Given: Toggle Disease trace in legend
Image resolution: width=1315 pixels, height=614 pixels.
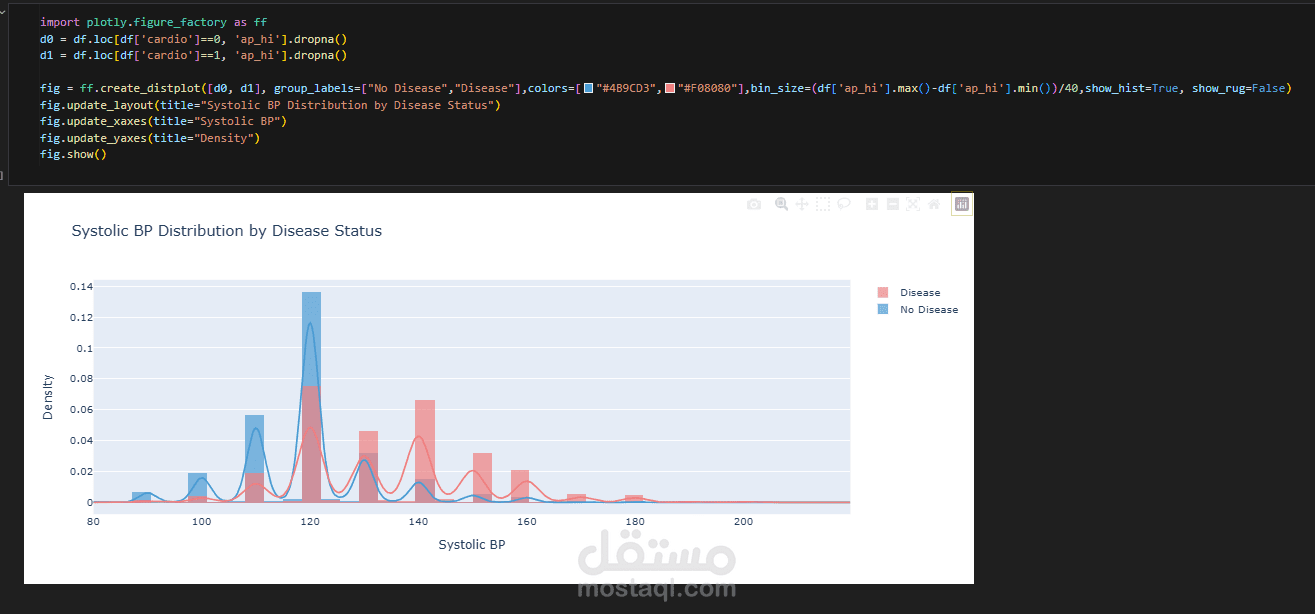Looking at the screenshot, I should pyautogui.click(x=909, y=293).
